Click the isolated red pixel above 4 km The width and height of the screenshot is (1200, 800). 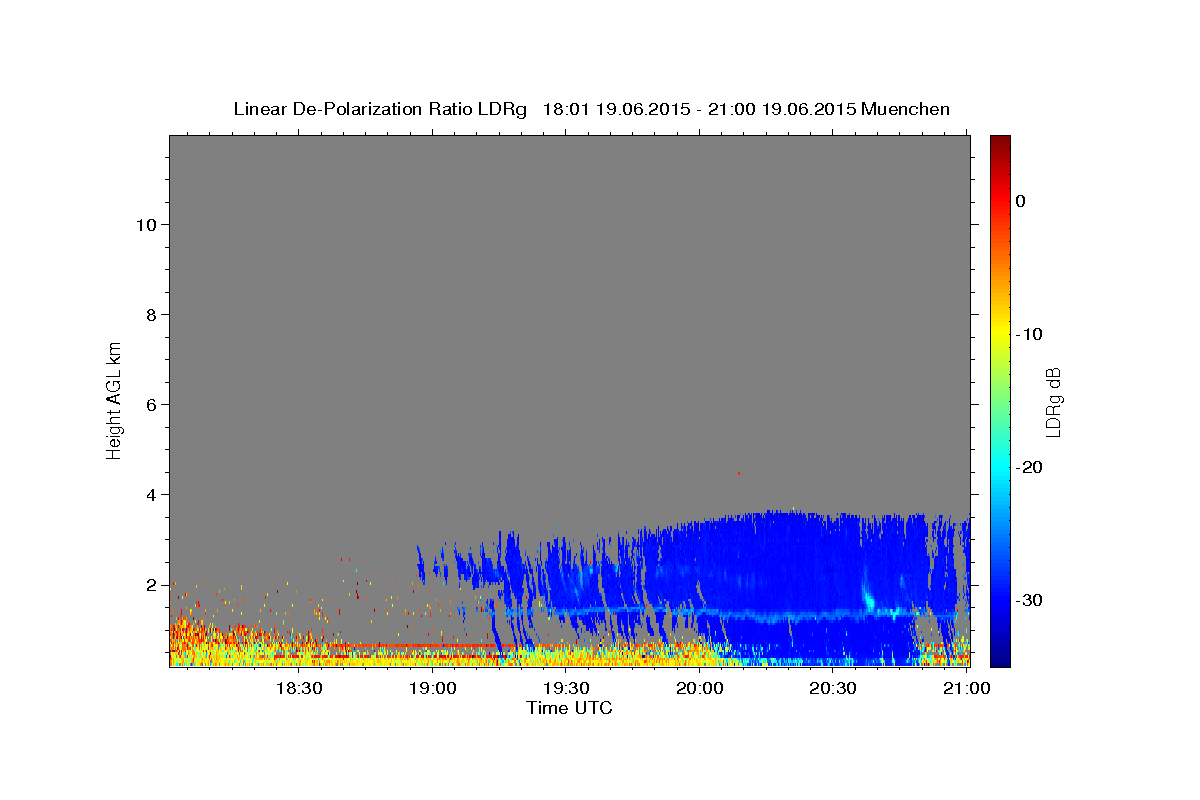coord(738,473)
